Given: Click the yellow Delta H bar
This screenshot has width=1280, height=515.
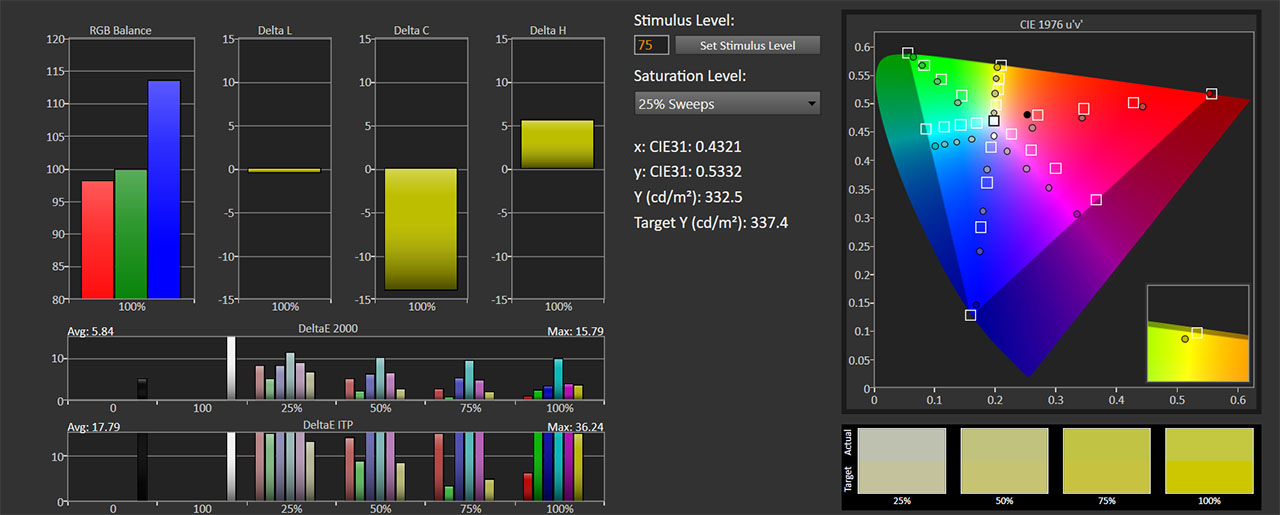Looking at the screenshot, I should coord(558,144).
